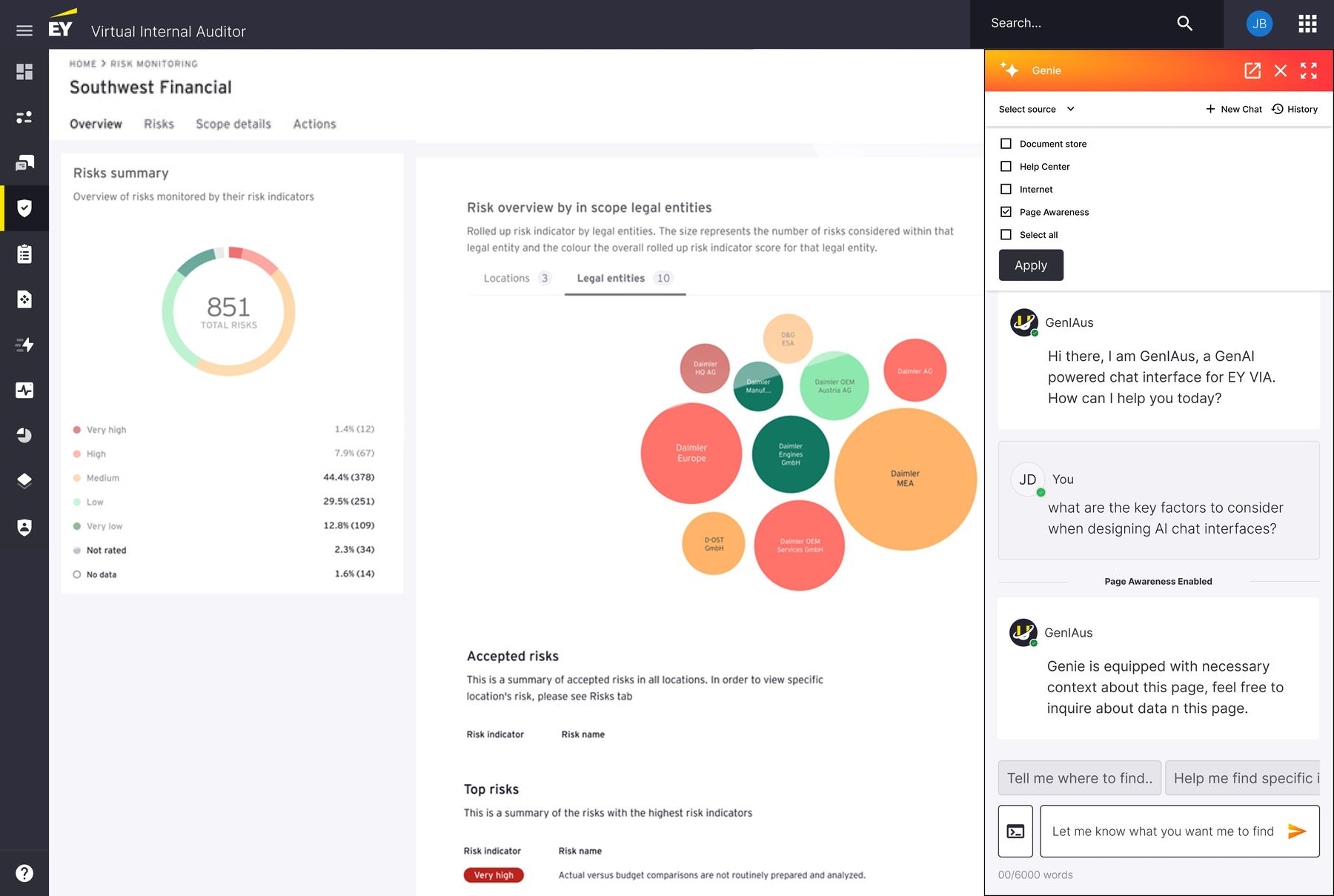Click the Genie sparkle icon
This screenshot has width=1334, height=896.
(x=1009, y=70)
